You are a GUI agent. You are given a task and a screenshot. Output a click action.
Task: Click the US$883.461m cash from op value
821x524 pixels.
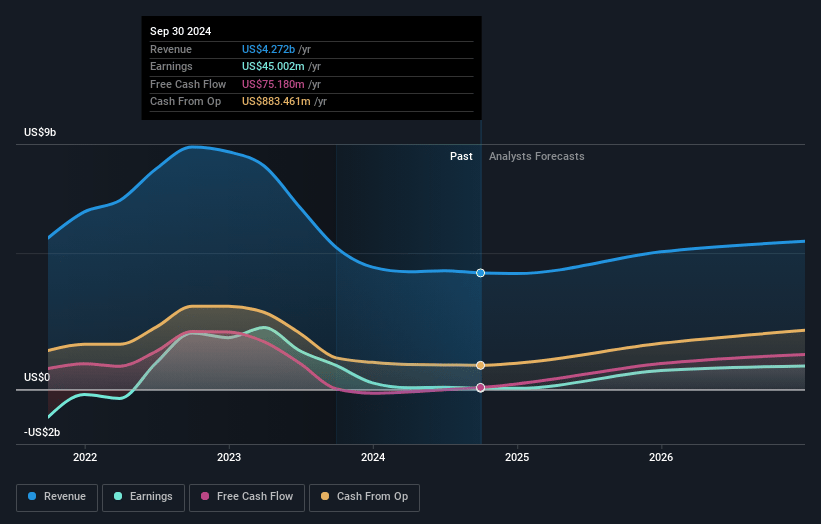click(276, 102)
